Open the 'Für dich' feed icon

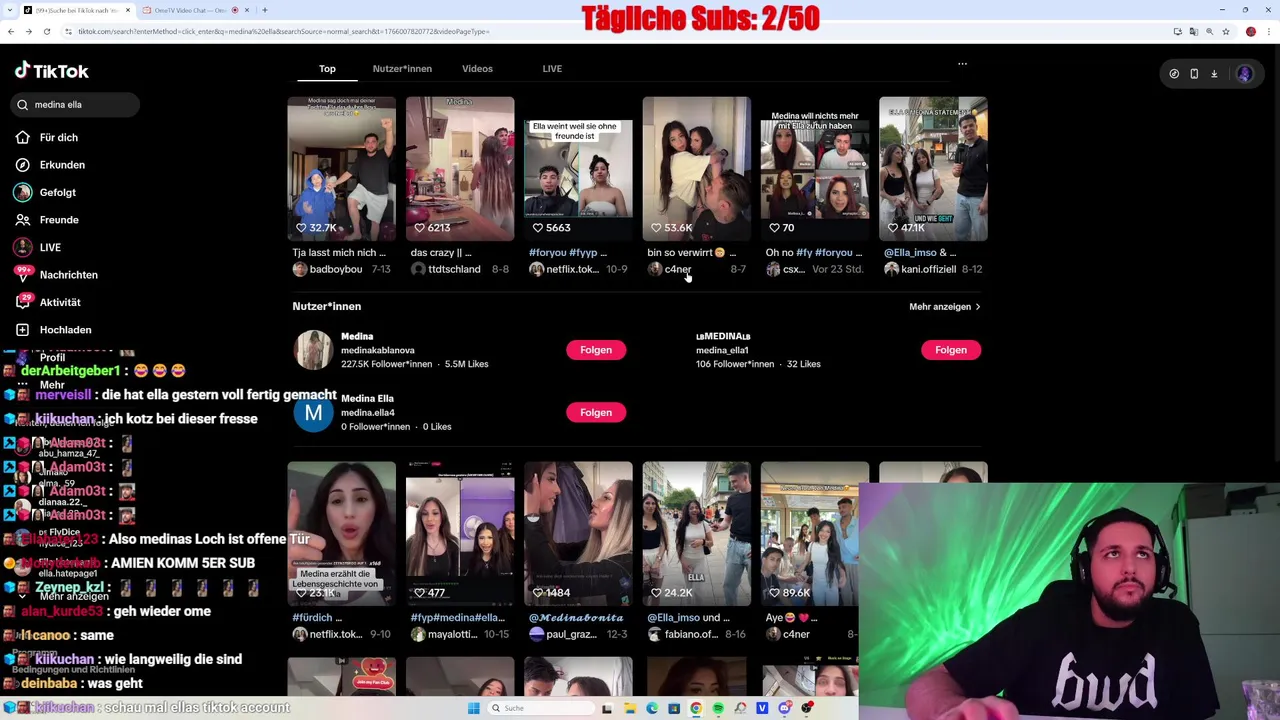[x=22, y=137]
